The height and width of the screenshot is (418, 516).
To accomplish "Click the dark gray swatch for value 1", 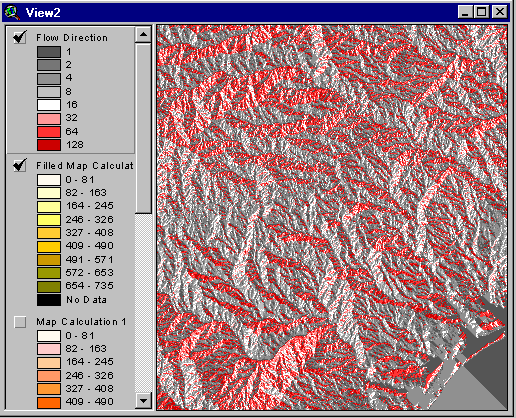I will click(x=49, y=52).
